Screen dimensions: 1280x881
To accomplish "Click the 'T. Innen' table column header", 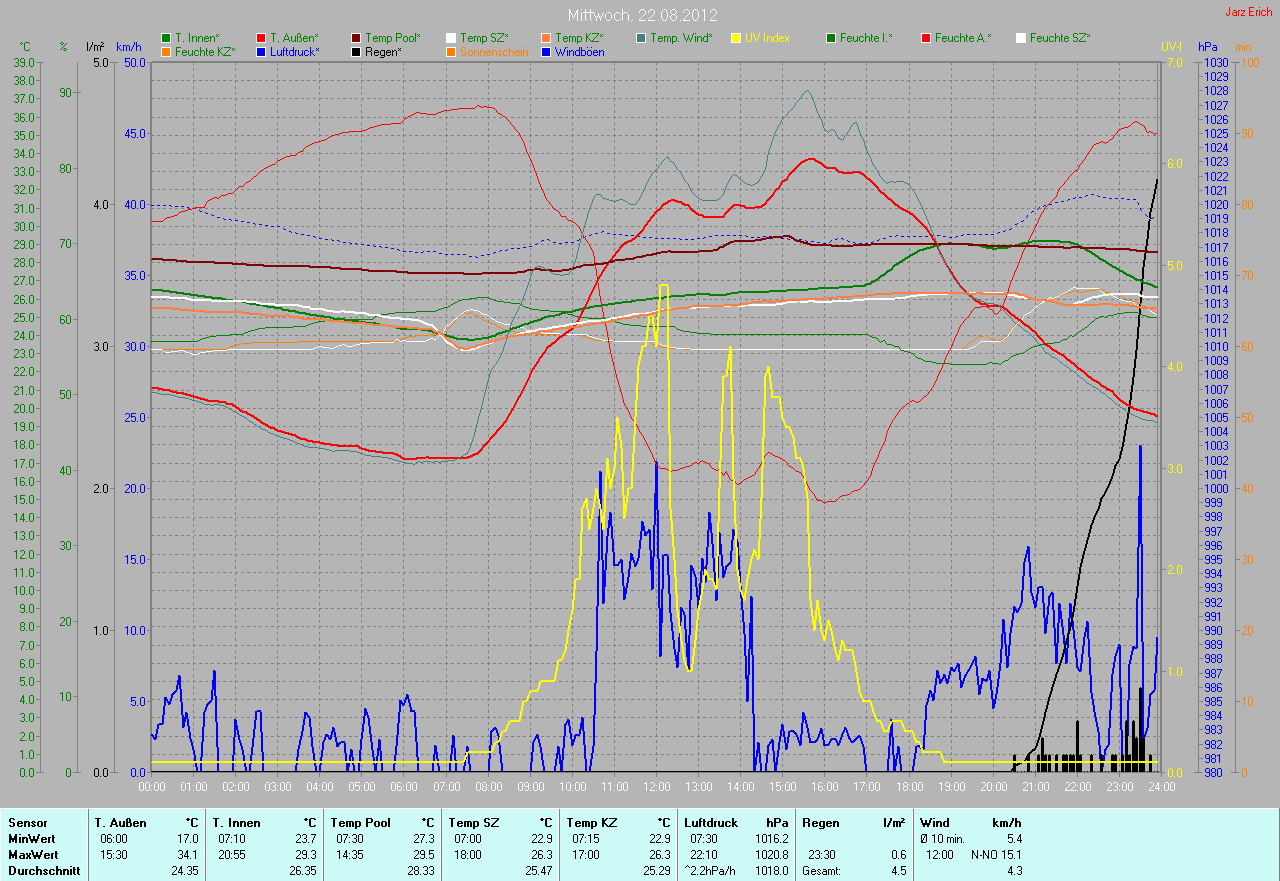I will [x=236, y=823].
